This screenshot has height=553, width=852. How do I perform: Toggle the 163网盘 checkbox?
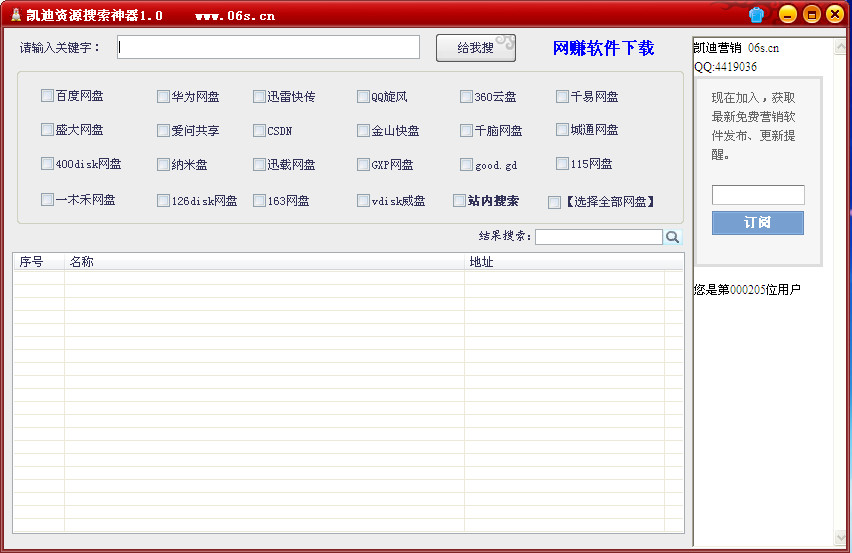point(259,200)
